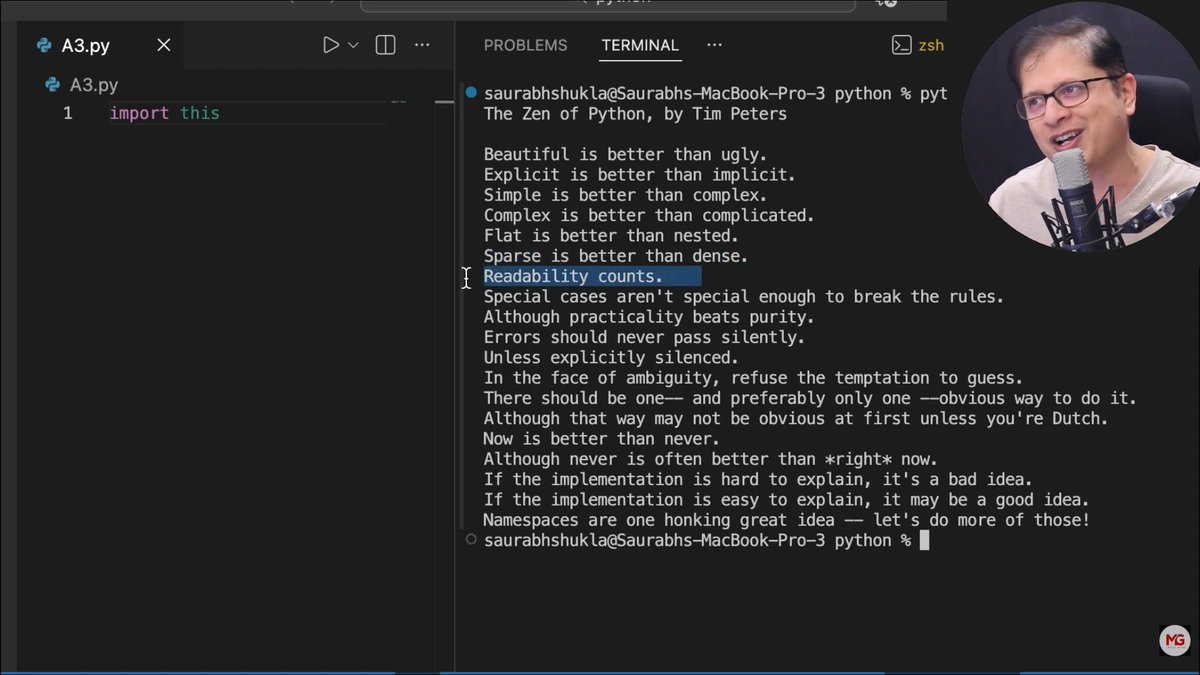
Task: Close the A3.py editor tab
Action: [x=164, y=45]
